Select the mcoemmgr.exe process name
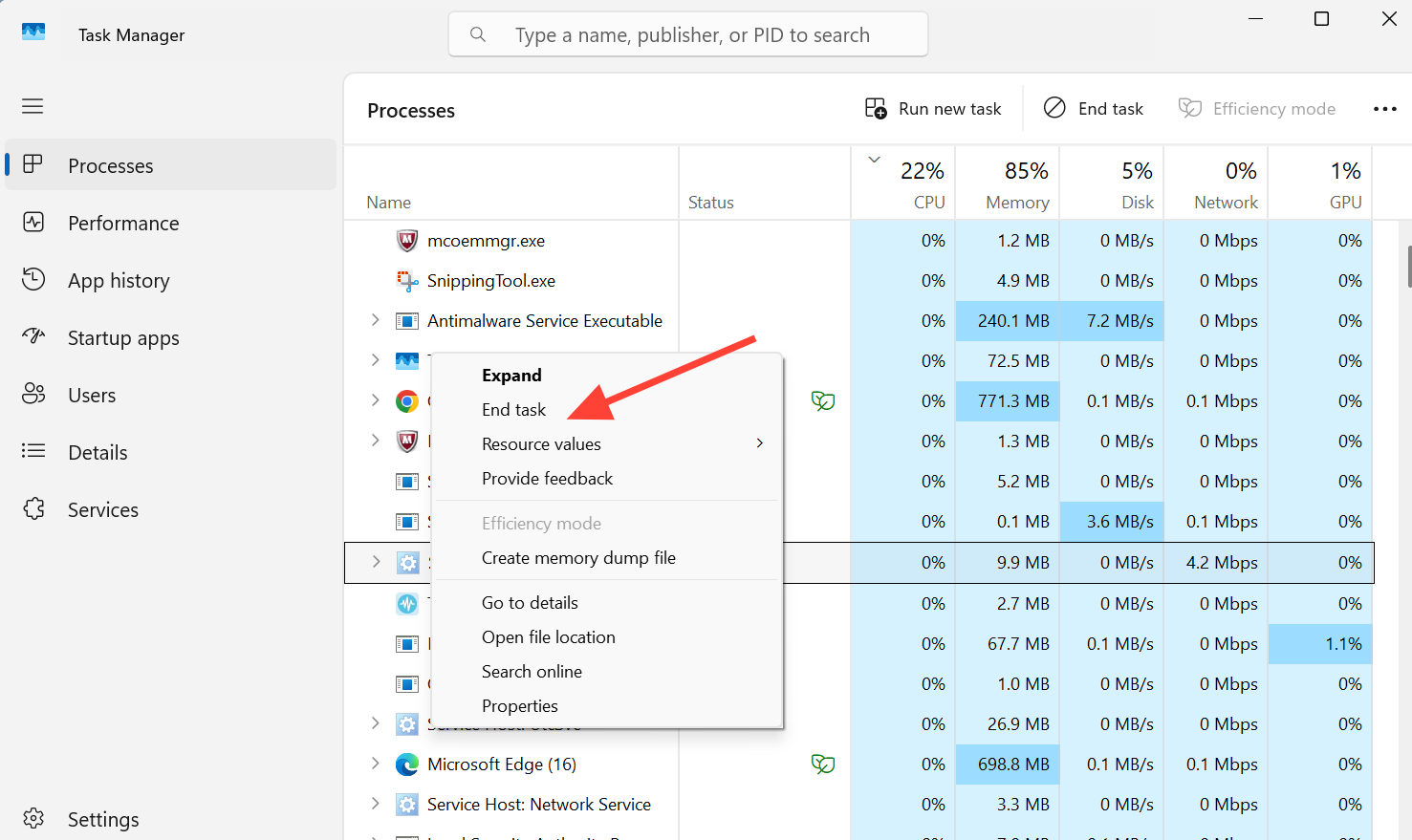The height and width of the screenshot is (840, 1412). pos(486,241)
